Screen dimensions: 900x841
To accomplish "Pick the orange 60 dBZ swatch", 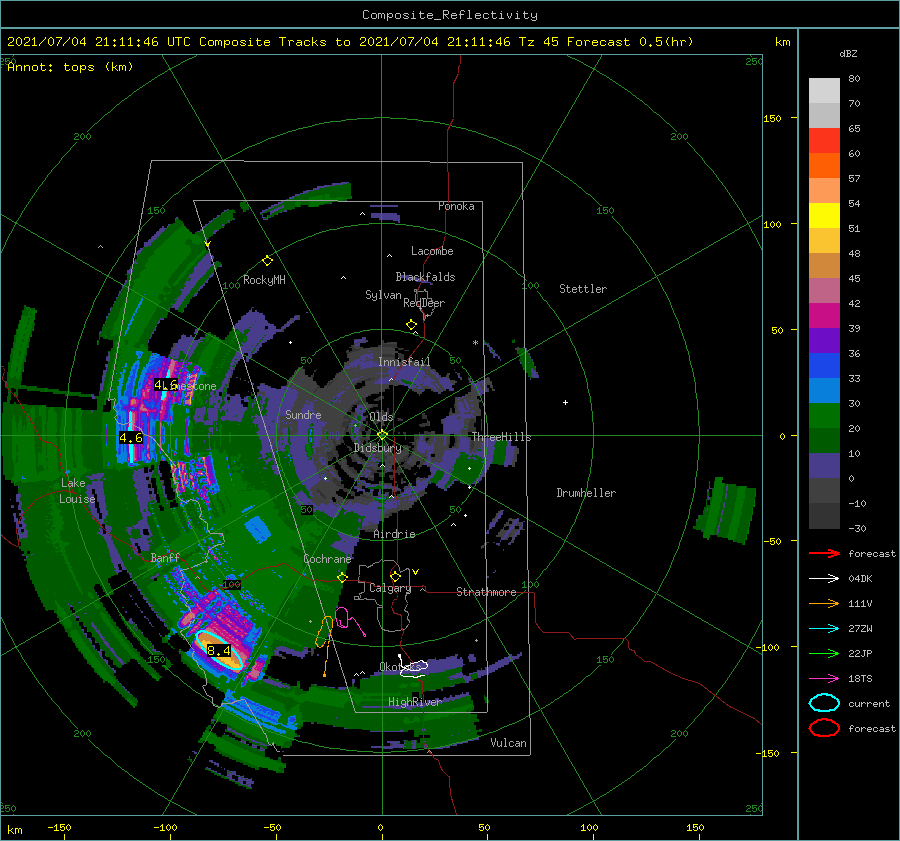I will 824,165.
